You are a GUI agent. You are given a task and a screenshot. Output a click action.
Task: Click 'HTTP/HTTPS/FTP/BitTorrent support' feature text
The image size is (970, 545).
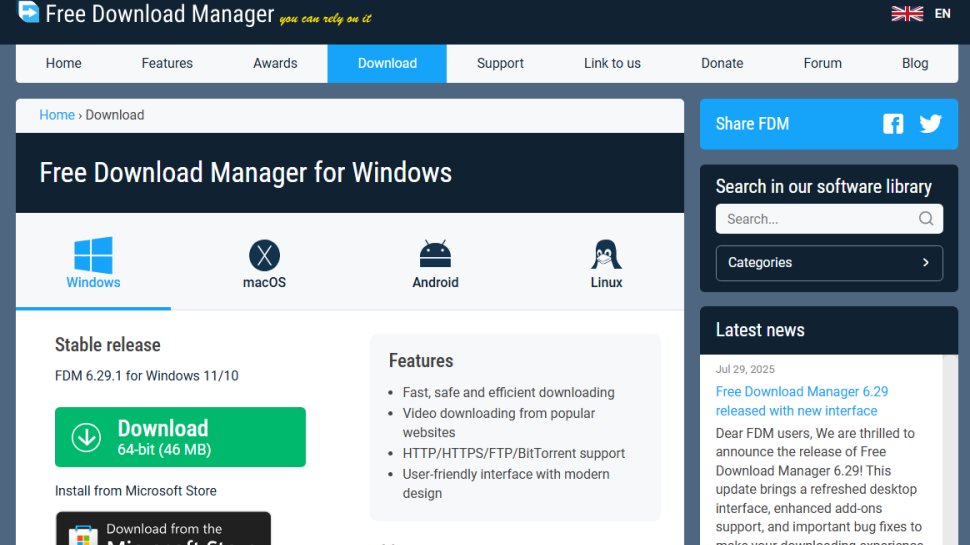513,453
